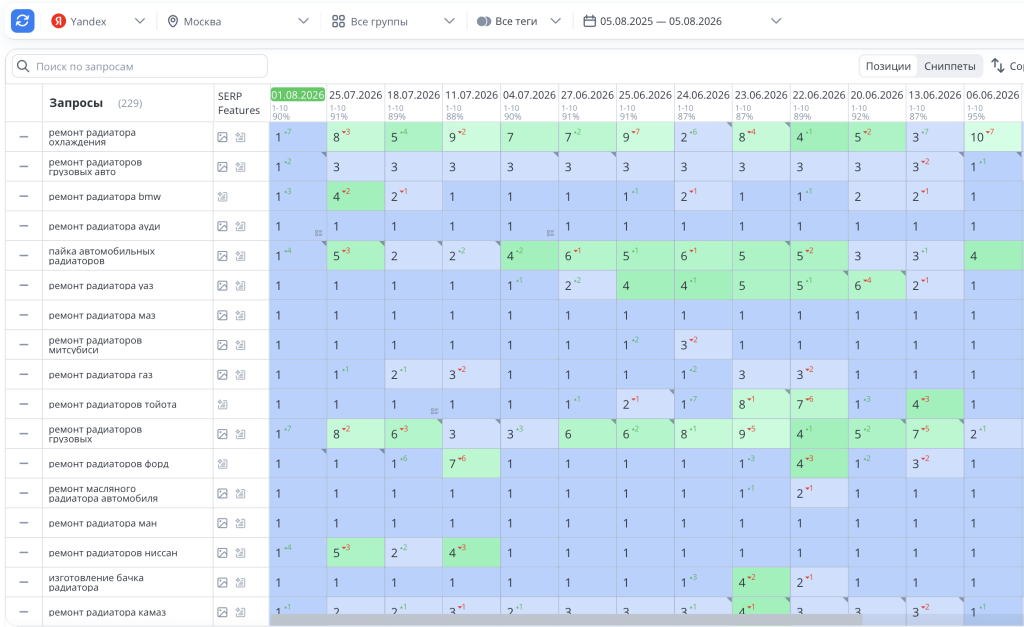This screenshot has height=627, width=1024.
Task: Open query ремонт радиаторов митсубиси
Action: point(95,345)
